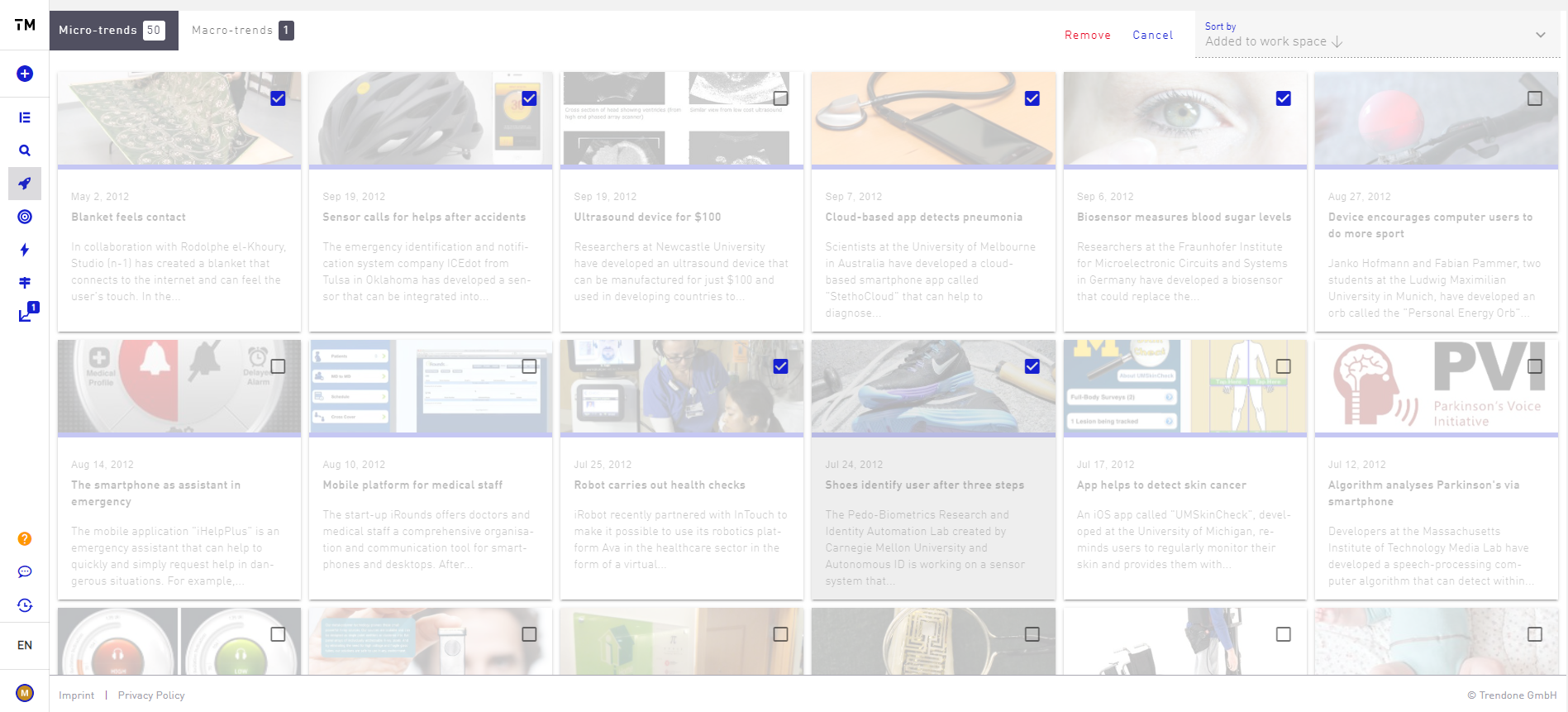
Task: Open the Nike shoe thumbnail
Action: point(933,386)
